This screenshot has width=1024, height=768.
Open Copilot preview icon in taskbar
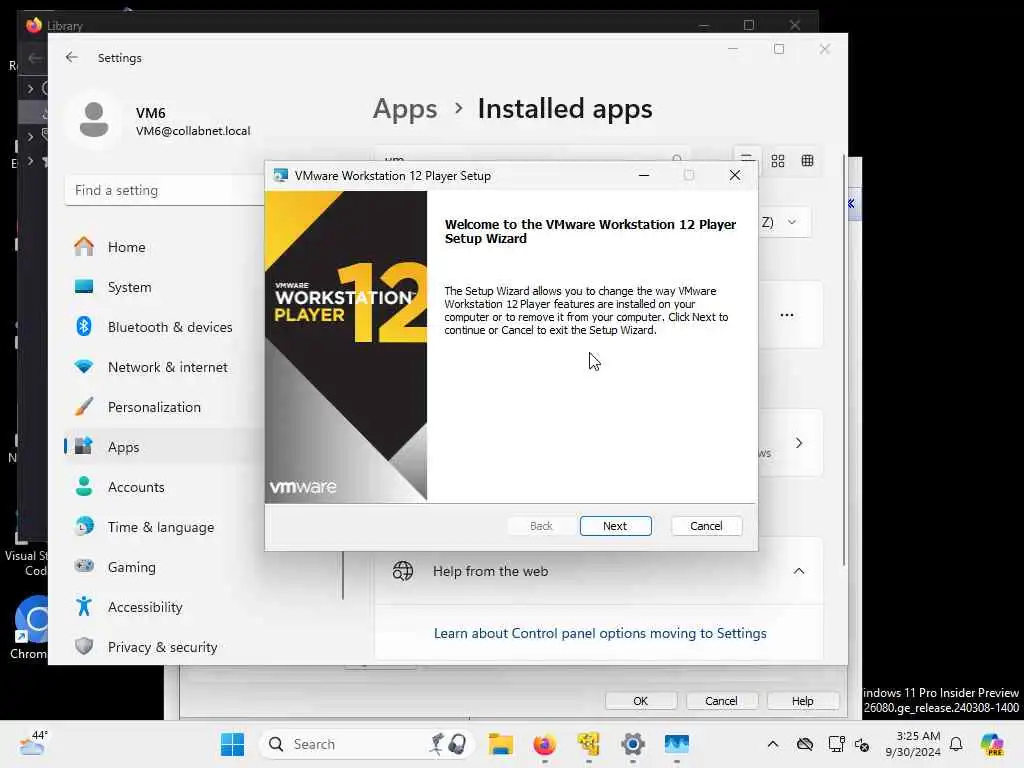click(993, 744)
